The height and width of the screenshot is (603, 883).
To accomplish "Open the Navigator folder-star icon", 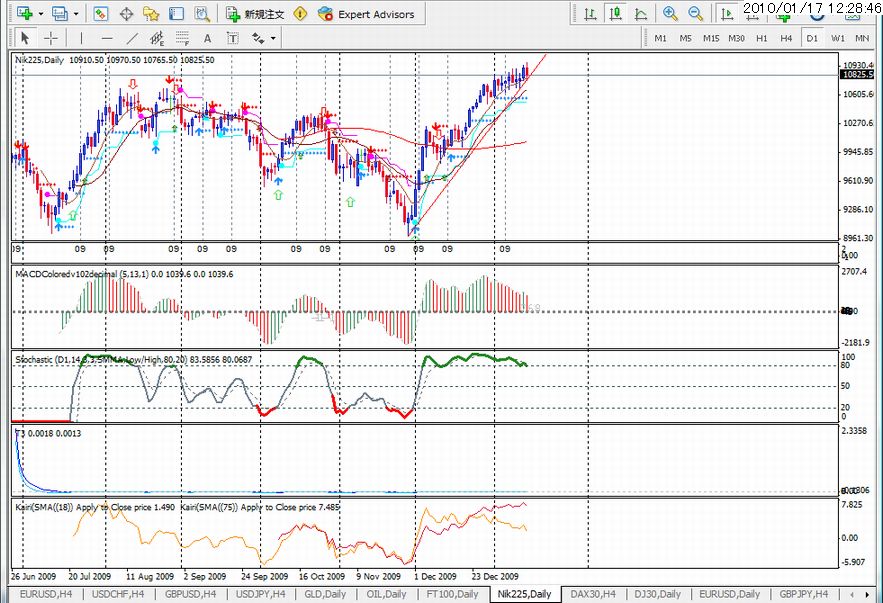I will [151, 14].
